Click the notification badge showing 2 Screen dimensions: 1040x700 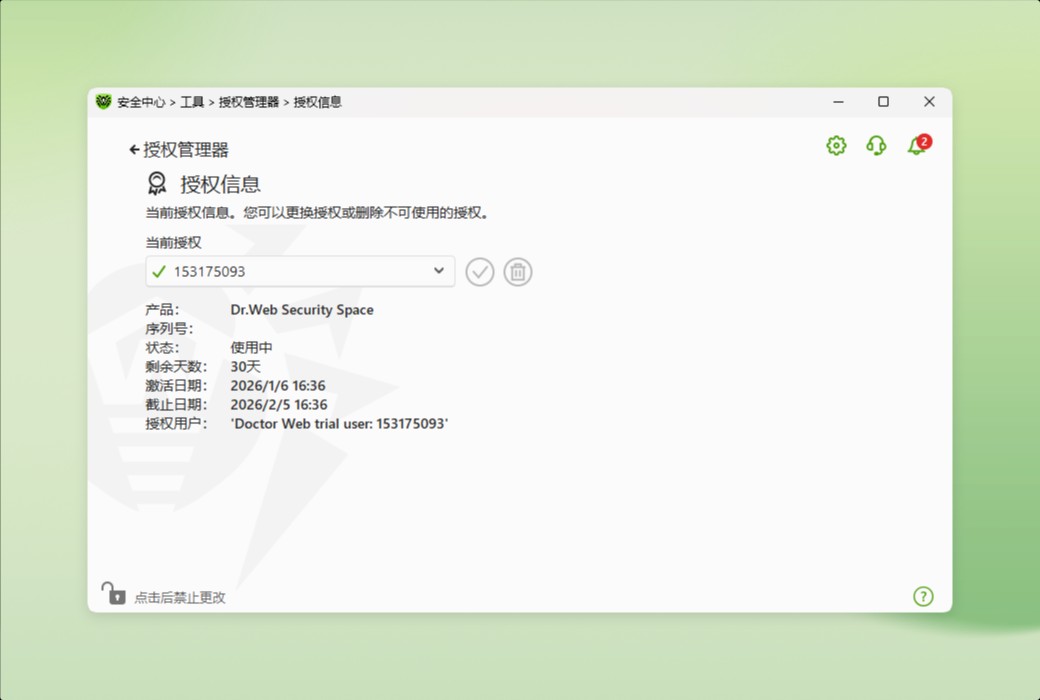click(x=923, y=140)
